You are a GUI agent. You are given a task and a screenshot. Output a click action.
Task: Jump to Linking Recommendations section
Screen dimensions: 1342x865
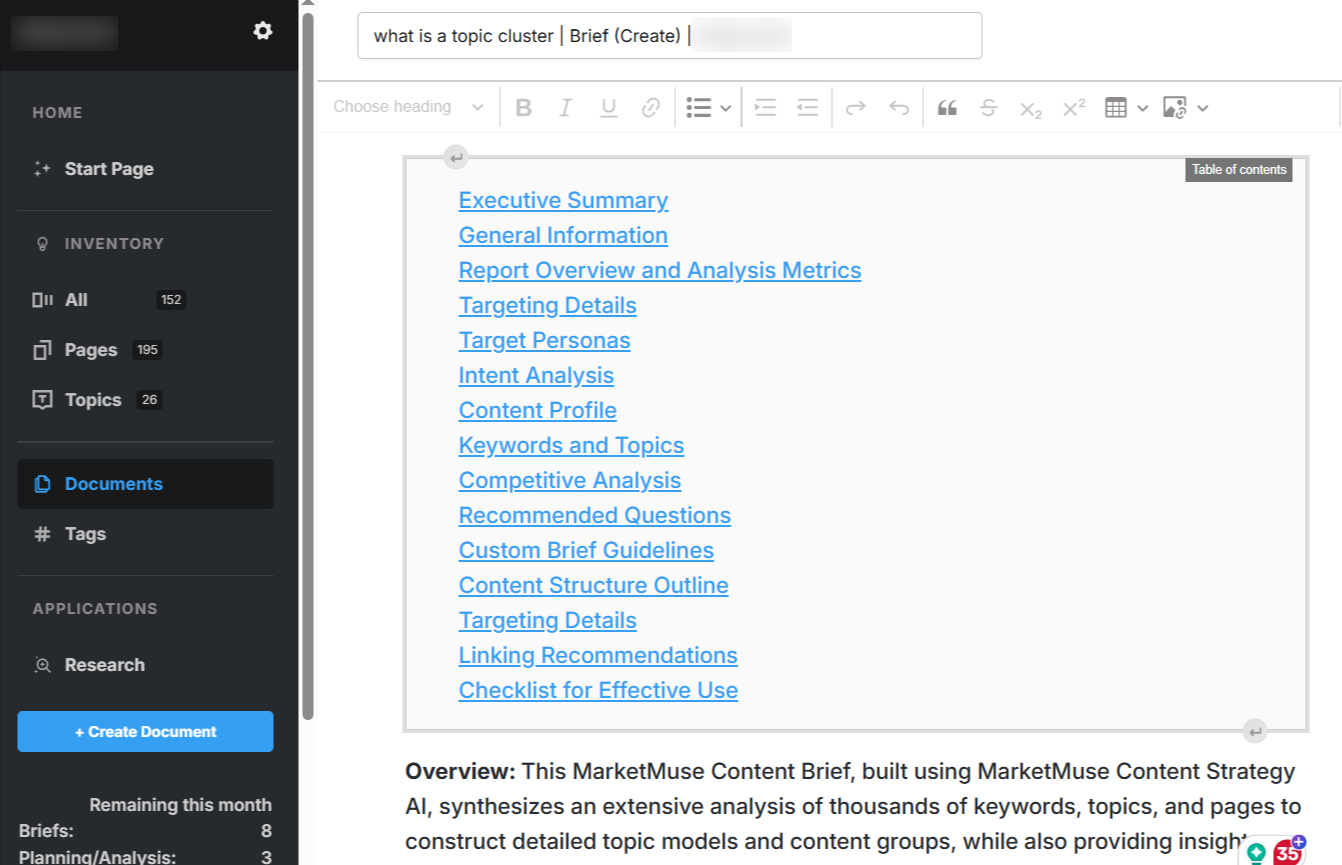598,656
